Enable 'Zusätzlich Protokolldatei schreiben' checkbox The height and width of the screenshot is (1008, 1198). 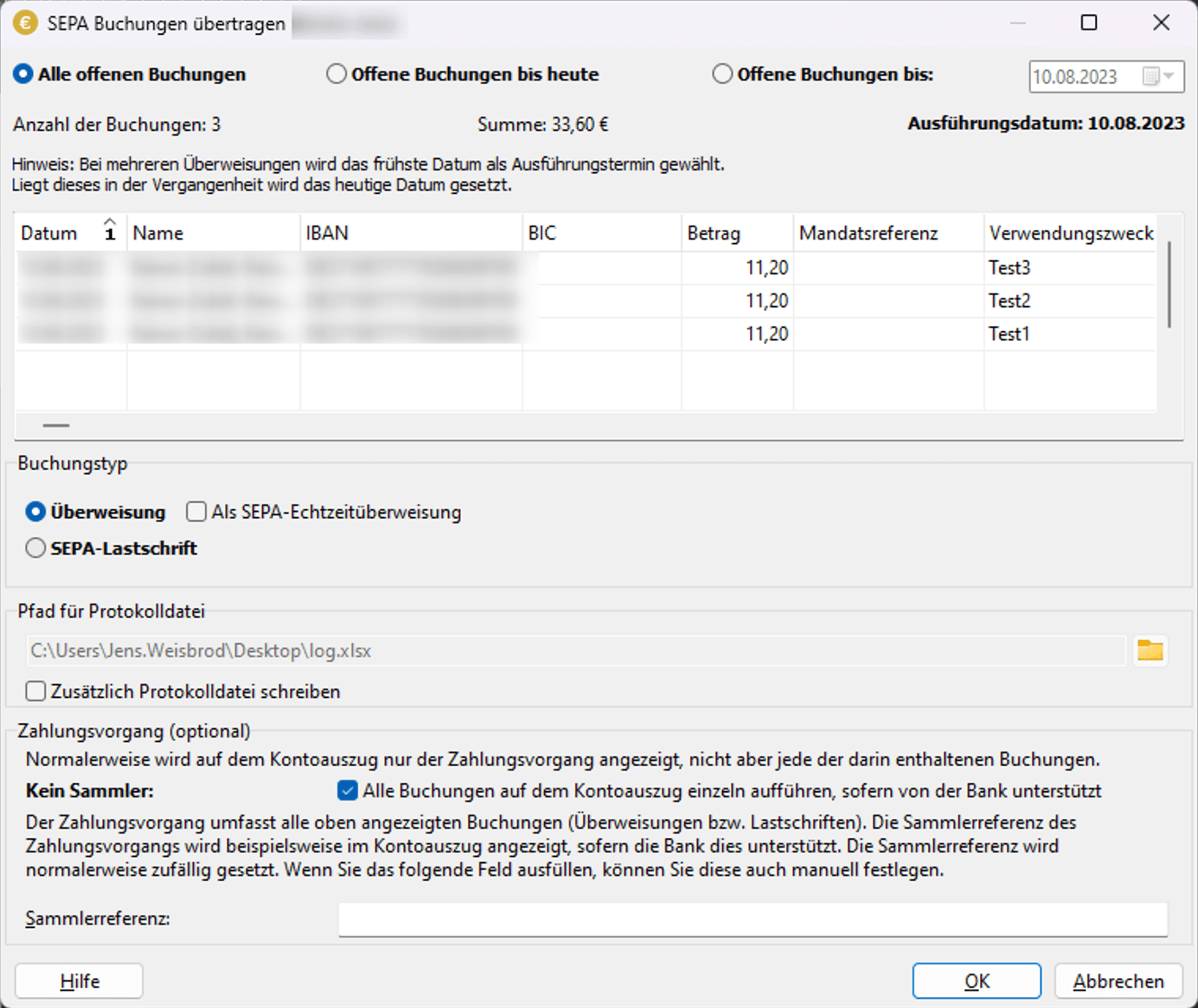click(35, 691)
